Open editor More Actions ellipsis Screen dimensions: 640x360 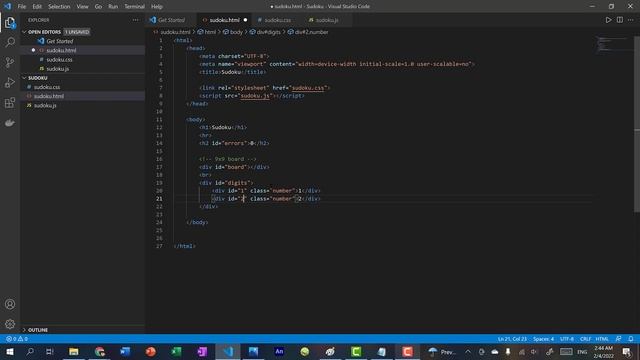coord(631,20)
